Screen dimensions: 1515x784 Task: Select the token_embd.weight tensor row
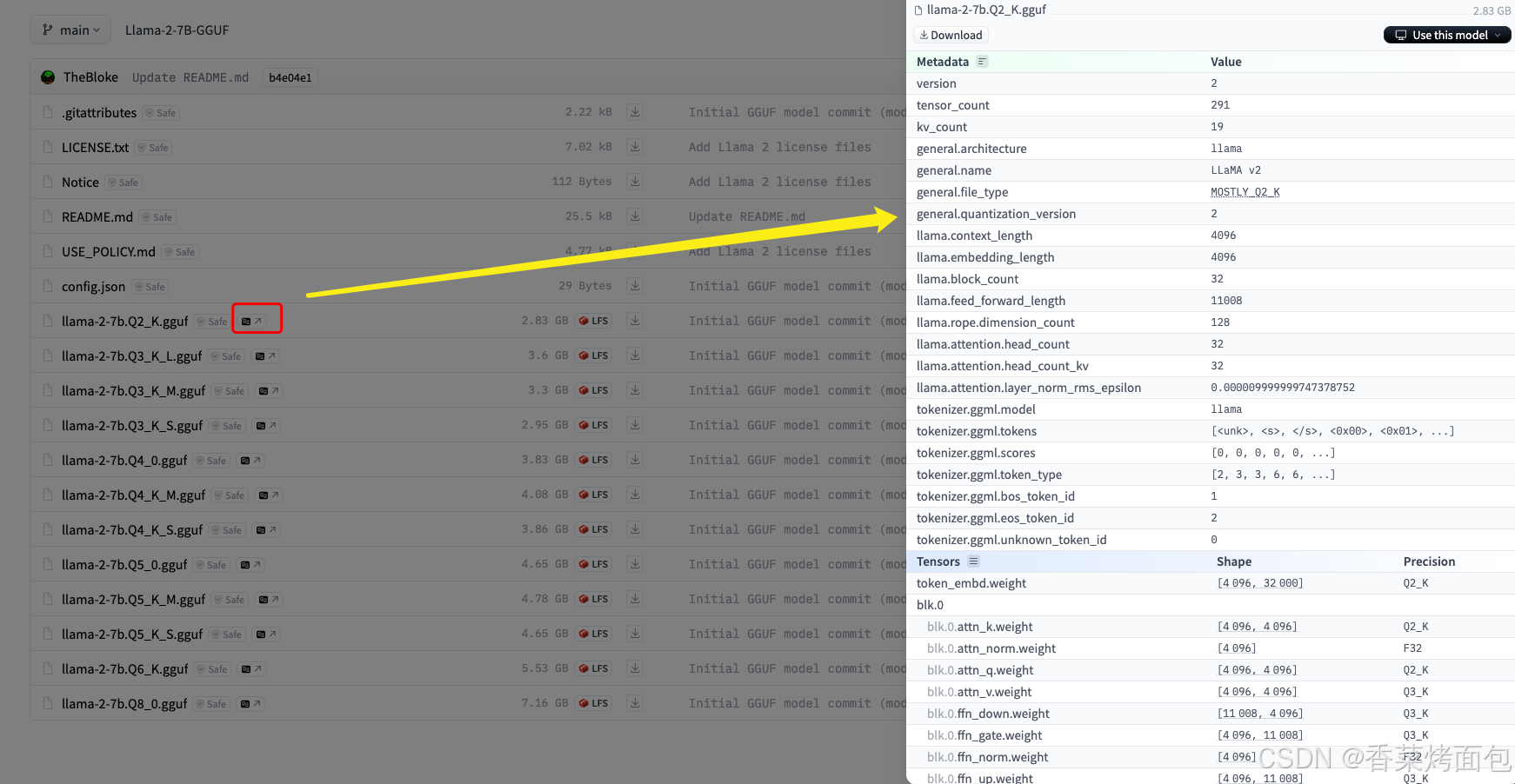pyautogui.click(x=1211, y=583)
